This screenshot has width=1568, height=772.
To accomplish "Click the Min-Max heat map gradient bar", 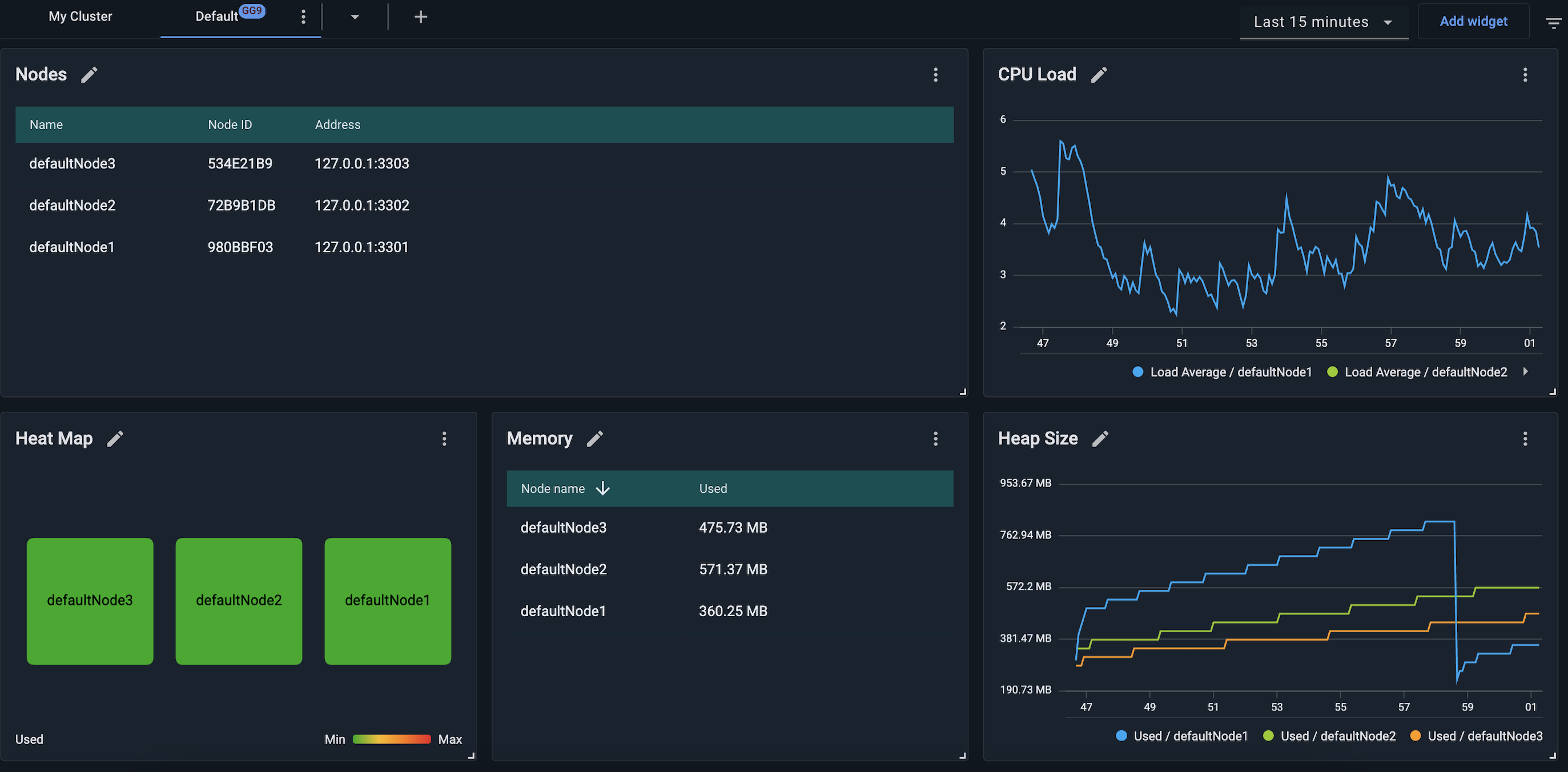I will coord(391,739).
